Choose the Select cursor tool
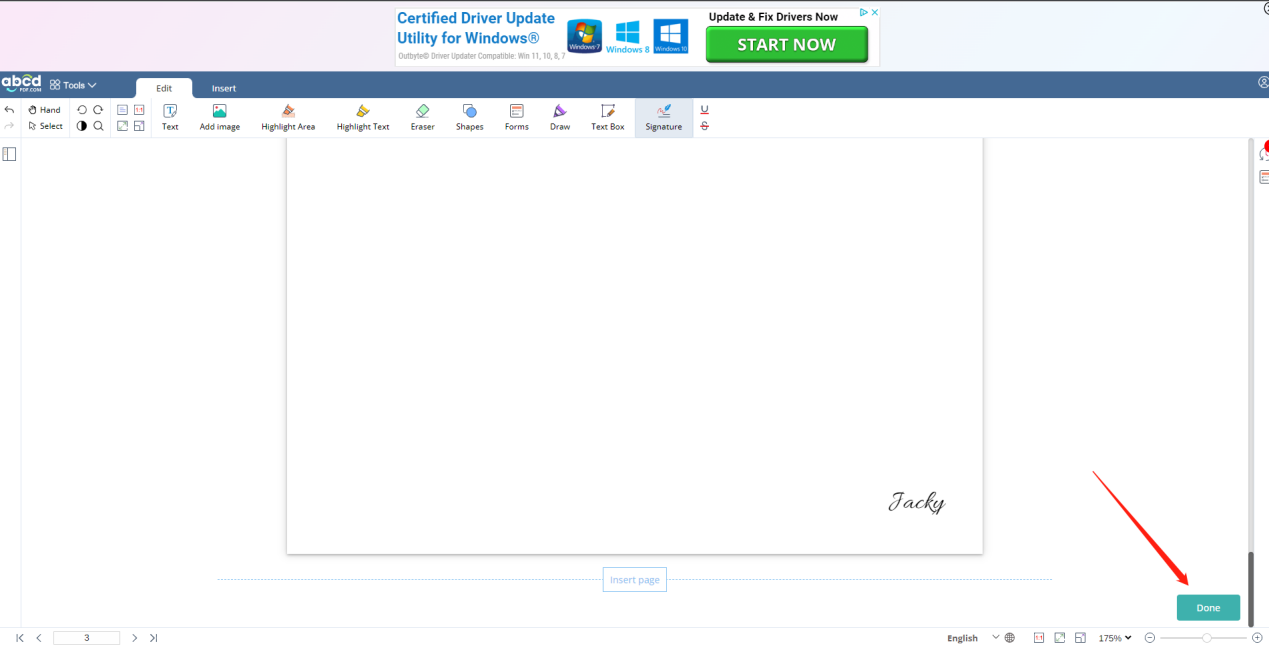1269x648 pixels. (45, 126)
